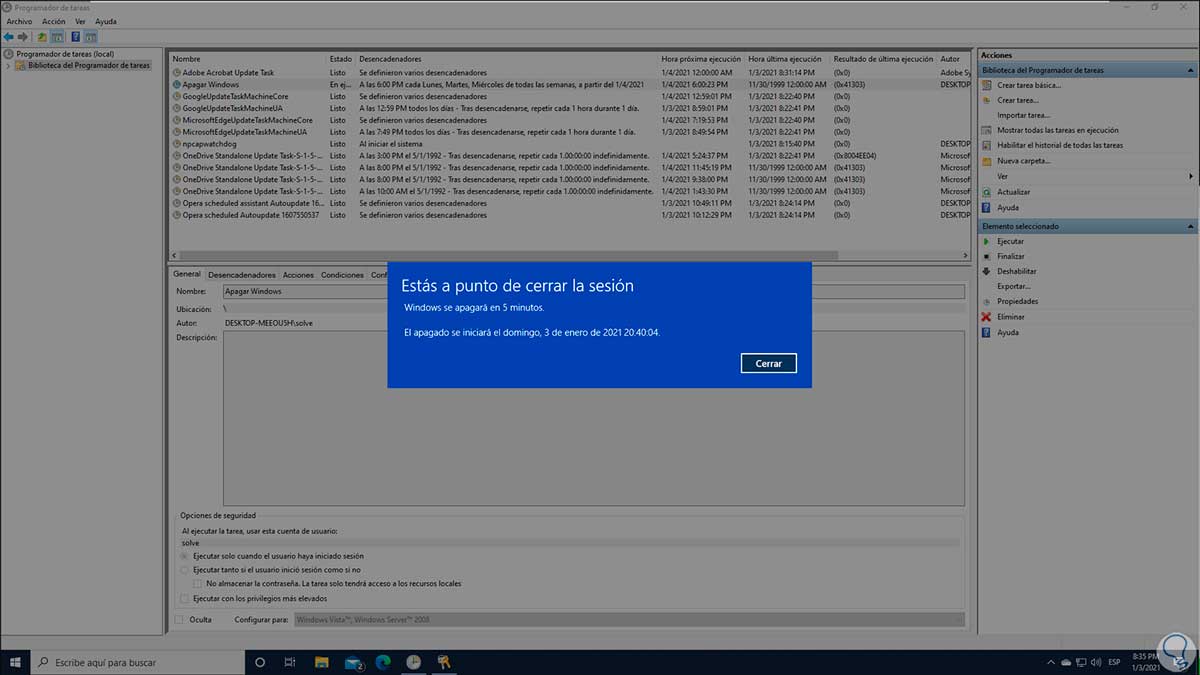This screenshot has height=675, width=1200.
Task: Select the Opera scheduled Autoupdate 1607550537 row
Action: (x=571, y=215)
